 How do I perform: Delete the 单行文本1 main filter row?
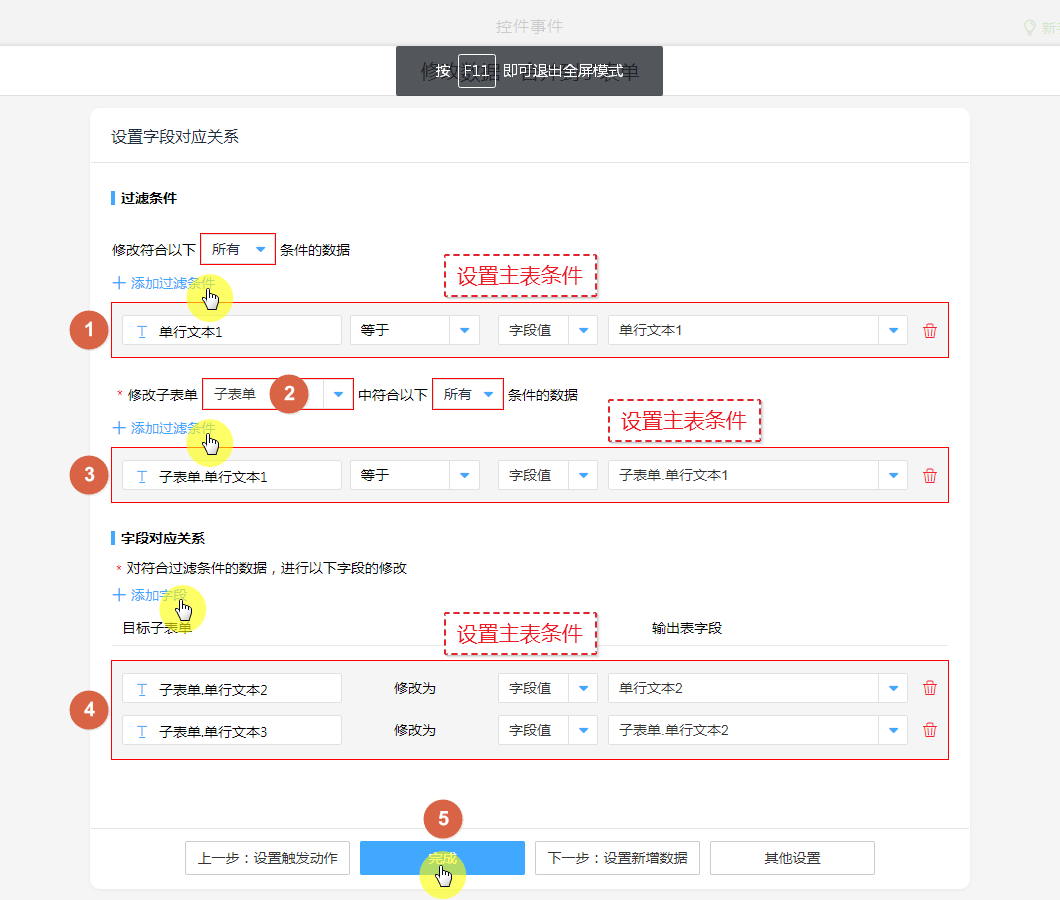930,331
